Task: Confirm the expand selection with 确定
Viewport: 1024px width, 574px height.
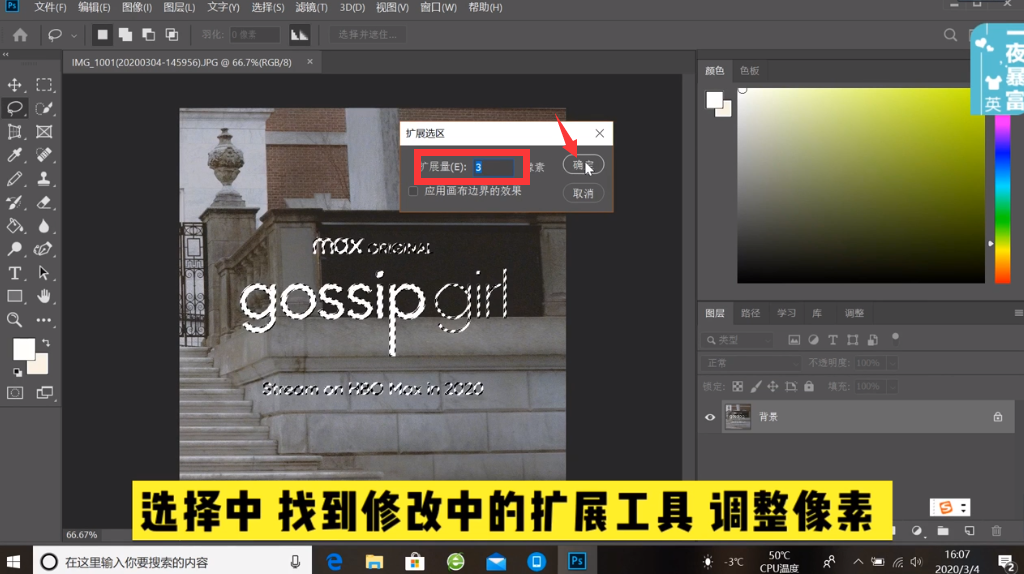Action: 583,165
